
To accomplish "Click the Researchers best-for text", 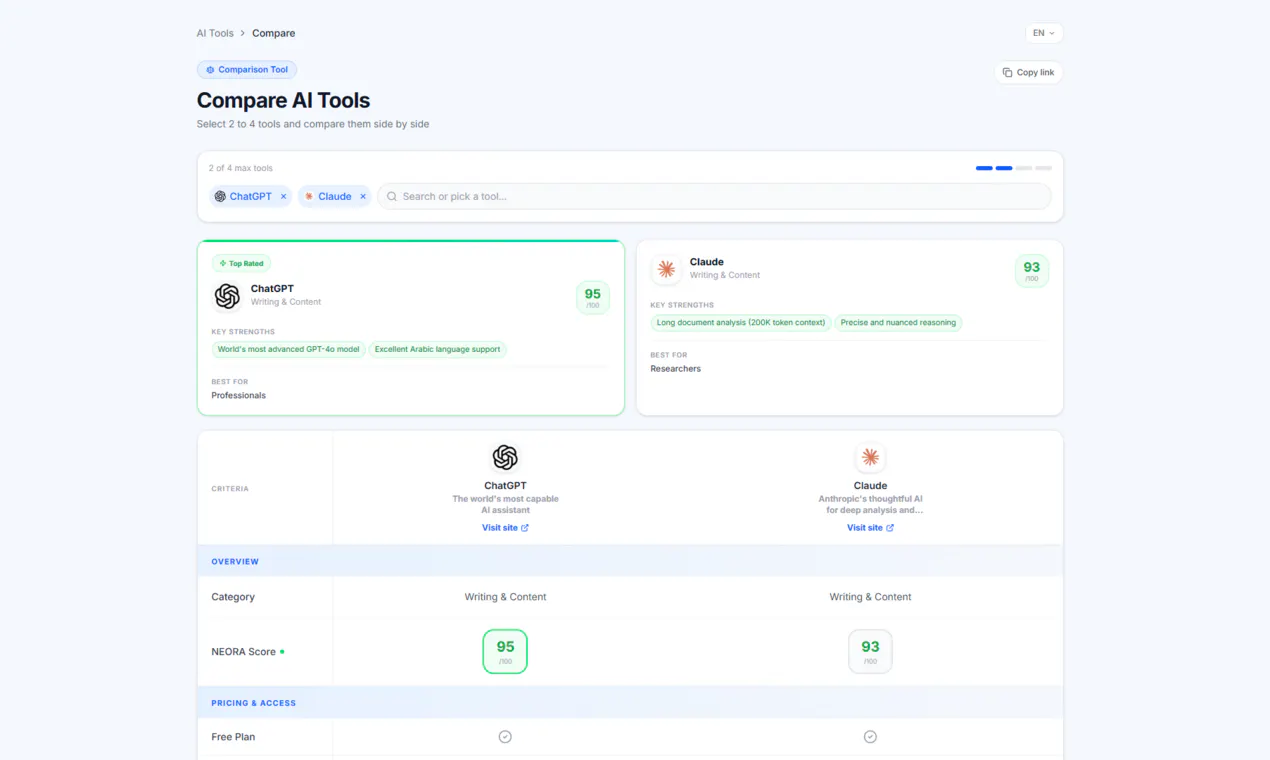I will click(x=675, y=368).
